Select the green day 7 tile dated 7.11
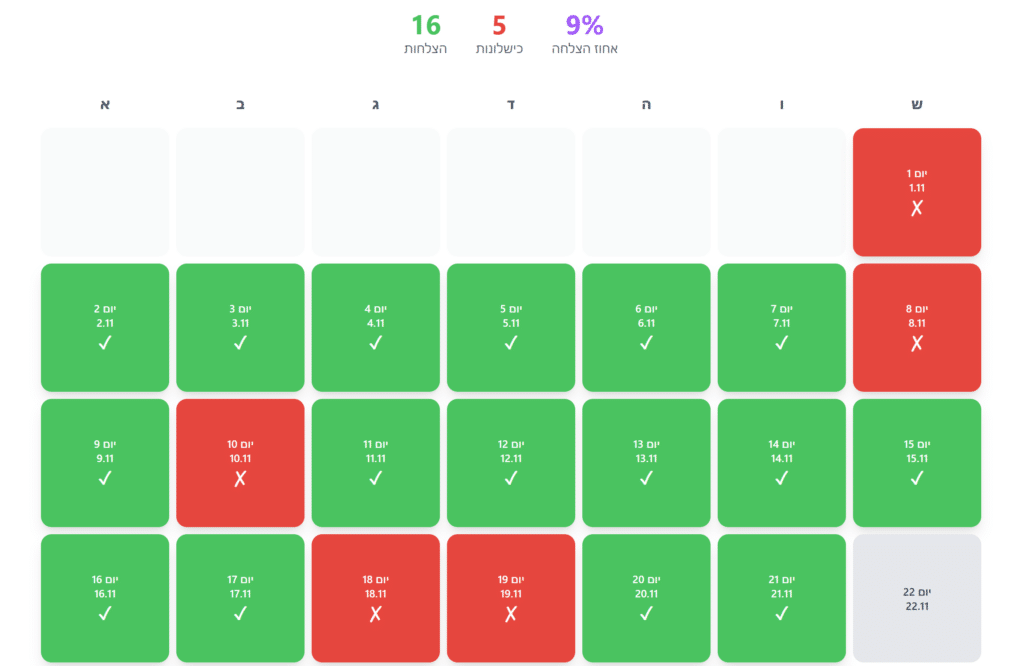This screenshot has width=1024, height=666. pyautogui.click(x=781, y=327)
